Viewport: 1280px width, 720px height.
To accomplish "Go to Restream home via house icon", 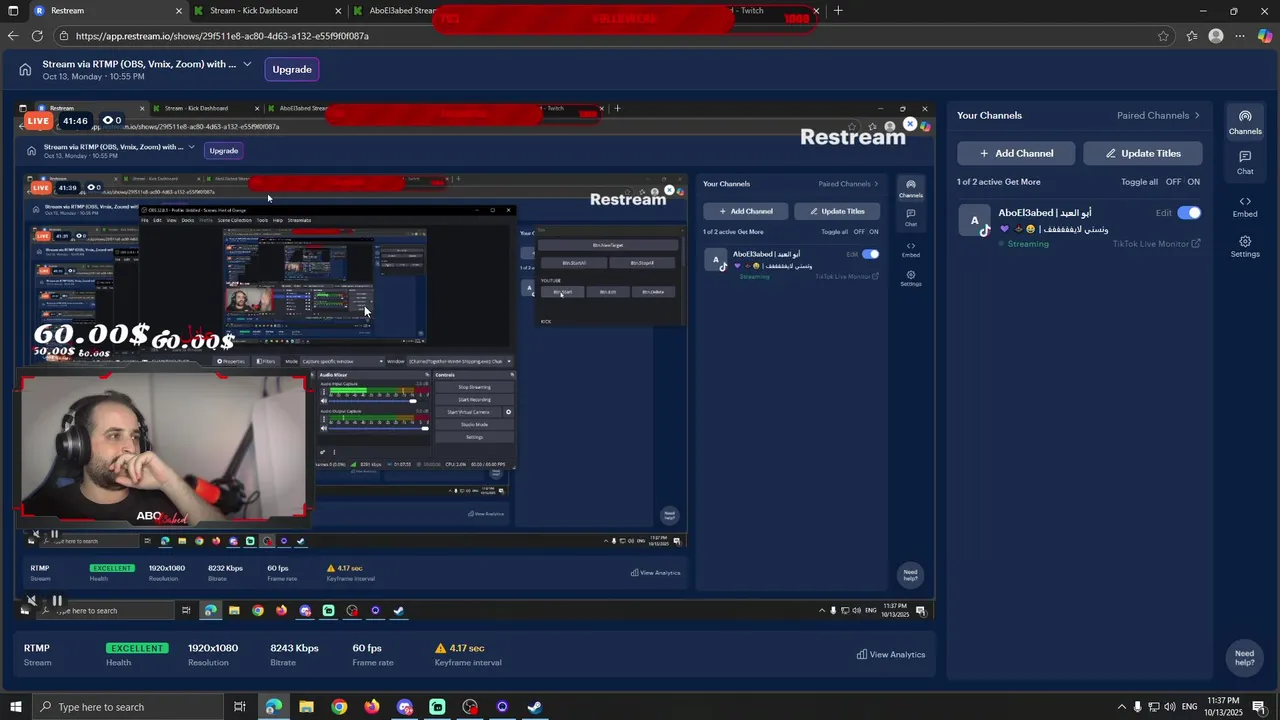I will (x=25, y=69).
